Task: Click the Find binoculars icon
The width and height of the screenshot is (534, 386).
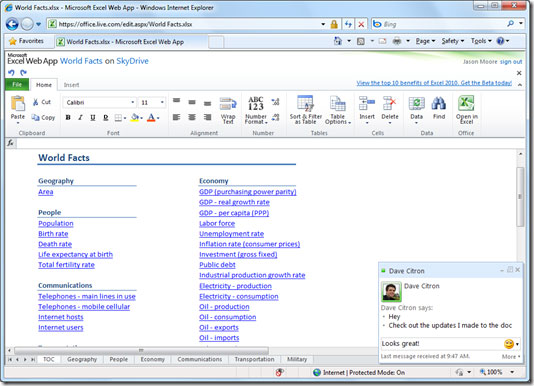Action: (x=439, y=103)
